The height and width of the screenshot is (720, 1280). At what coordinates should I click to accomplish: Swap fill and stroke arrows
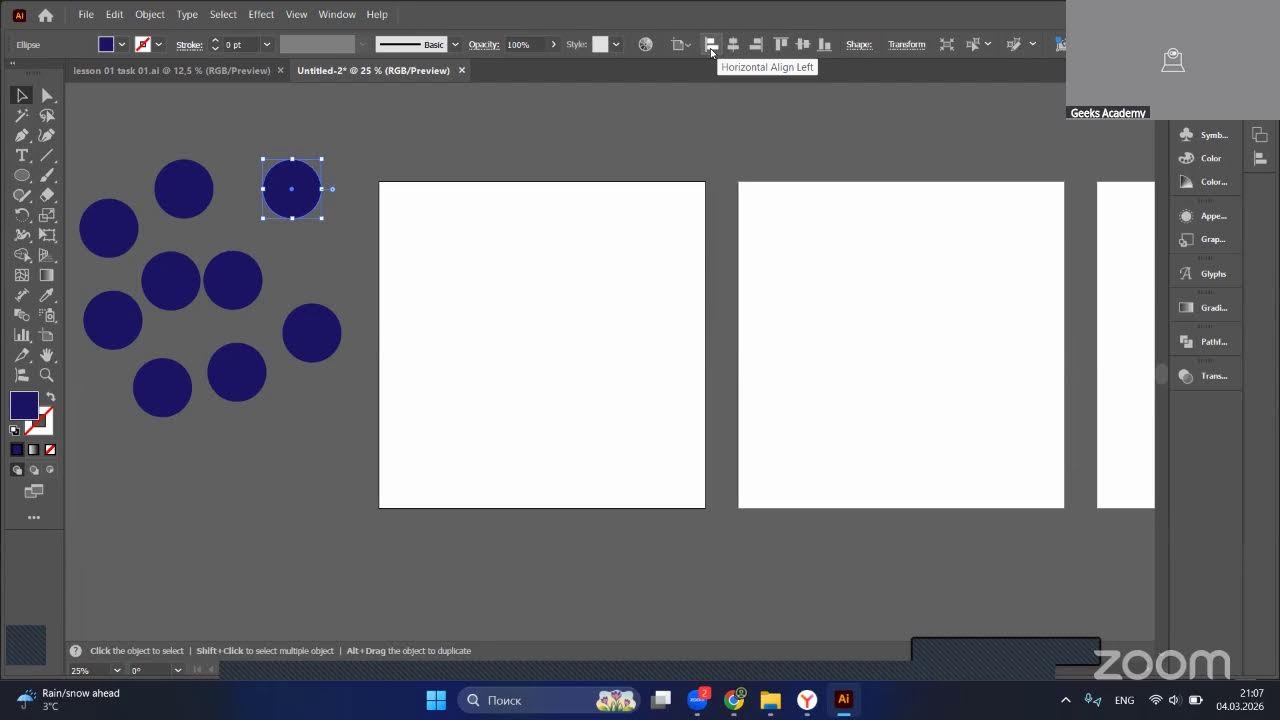tap(50, 397)
